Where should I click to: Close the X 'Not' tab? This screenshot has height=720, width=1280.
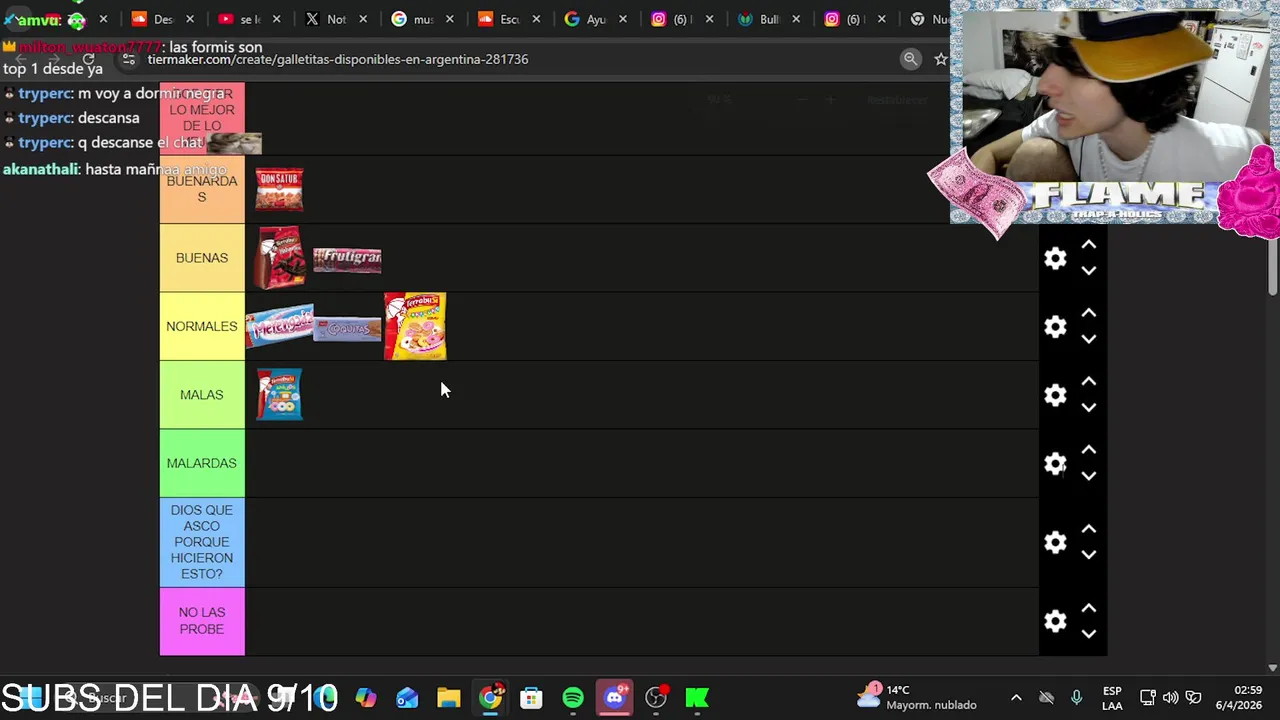coord(363,19)
